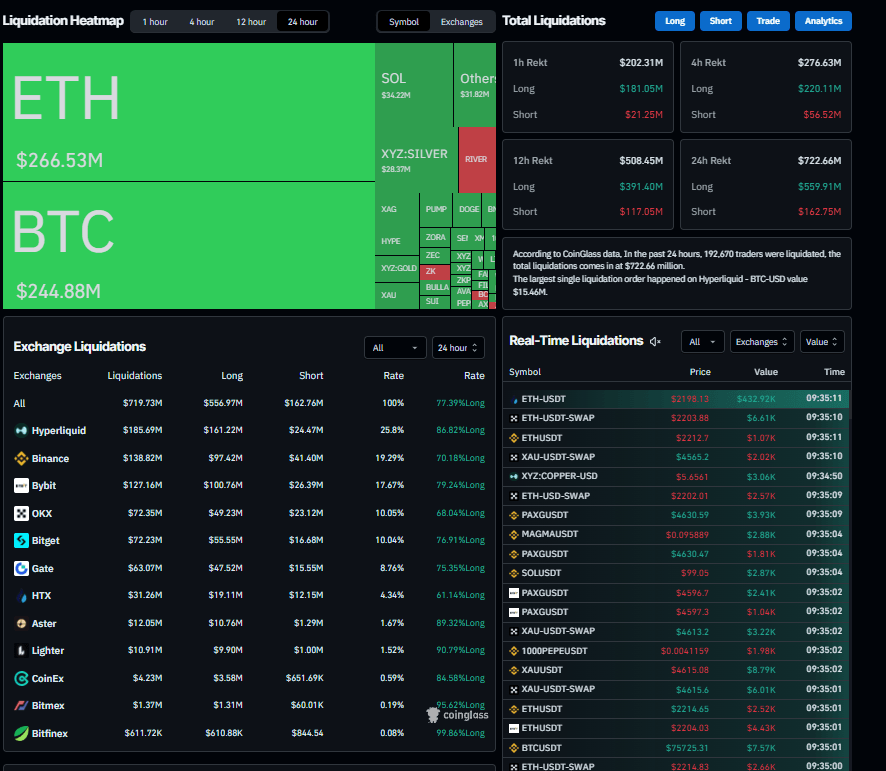Click Binance icon beside MAGMAUSDT row
Viewport: 886px width, 771px height.
(x=514, y=535)
